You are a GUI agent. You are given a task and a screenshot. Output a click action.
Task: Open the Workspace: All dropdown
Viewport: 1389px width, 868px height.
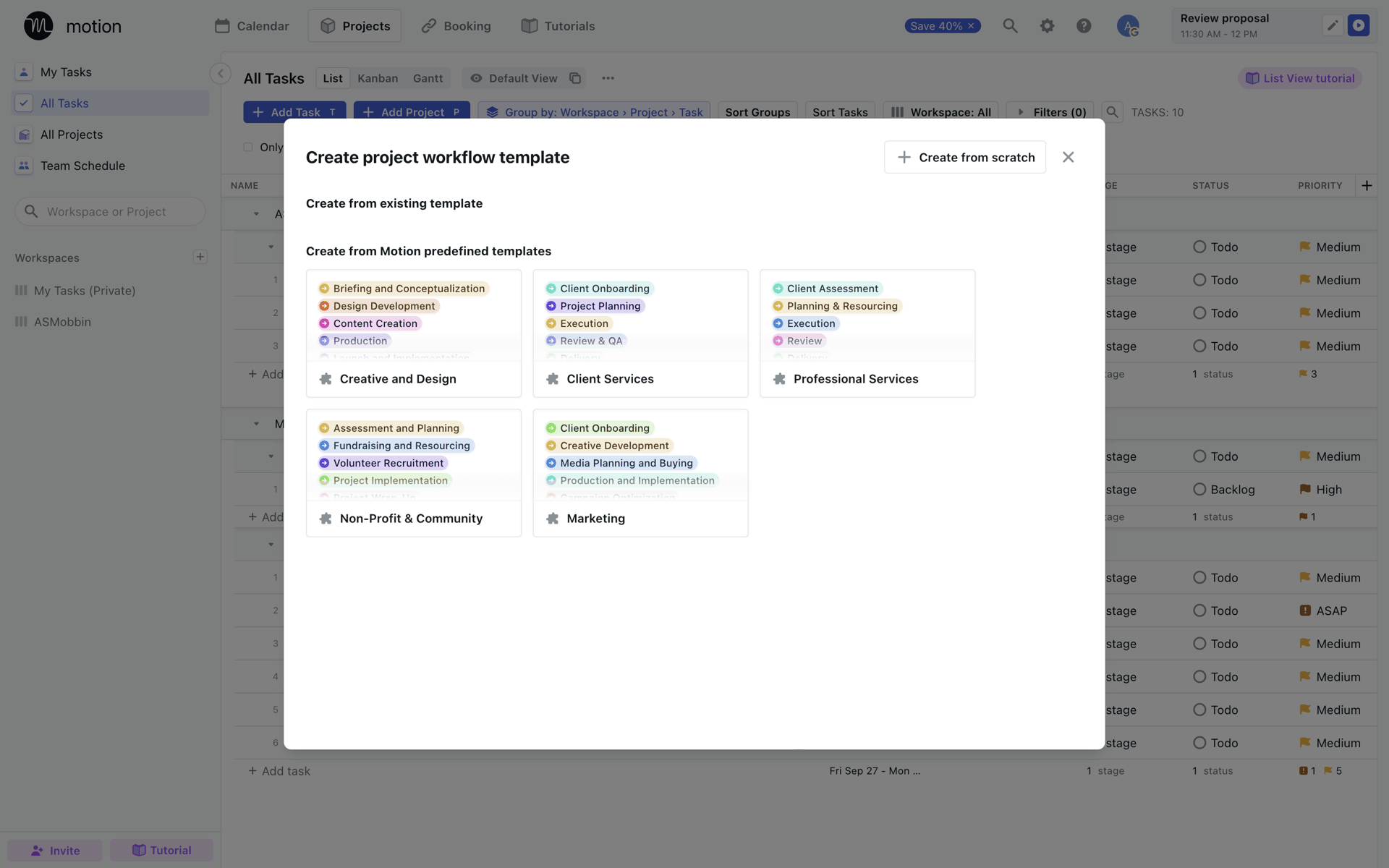tap(941, 112)
